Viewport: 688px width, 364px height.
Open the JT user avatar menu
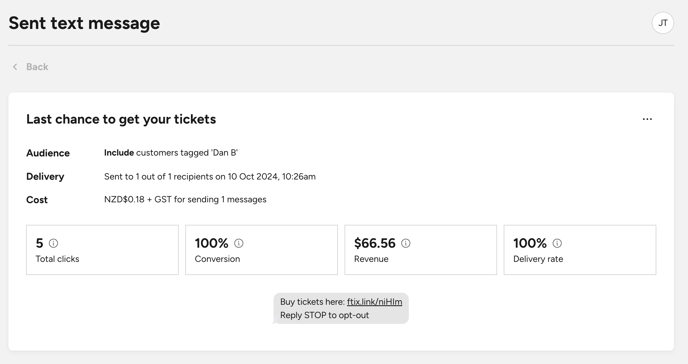tap(663, 23)
